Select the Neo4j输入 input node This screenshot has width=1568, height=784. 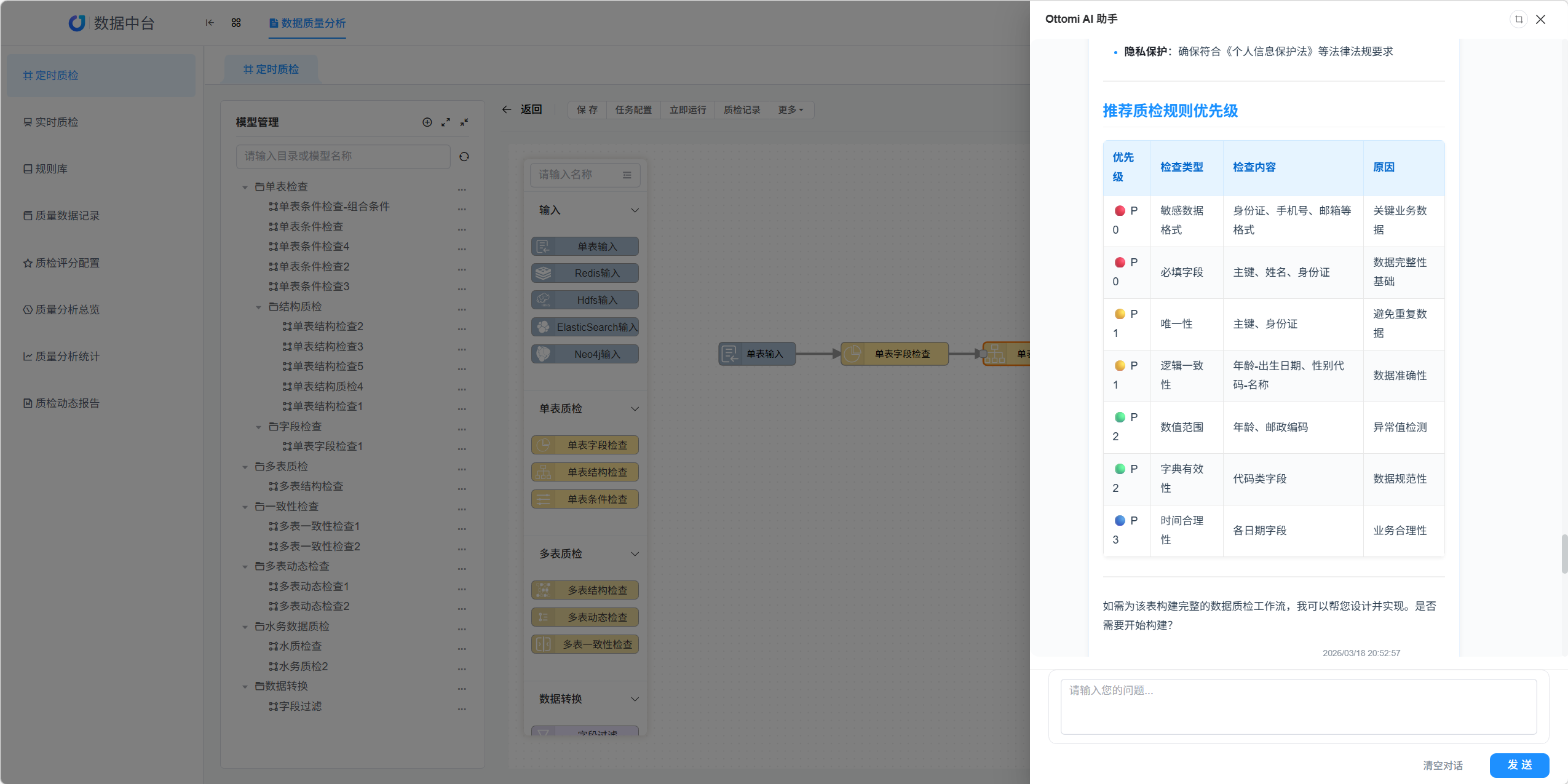(584, 354)
